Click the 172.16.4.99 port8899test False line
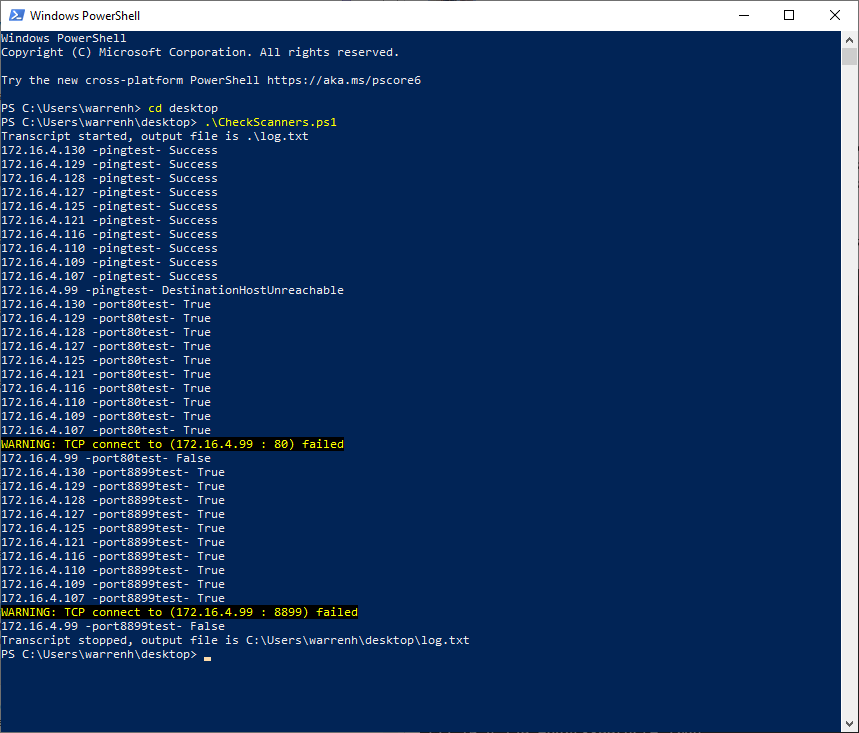Image resolution: width=859 pixels, height=733 pixels. coord(113,627)
